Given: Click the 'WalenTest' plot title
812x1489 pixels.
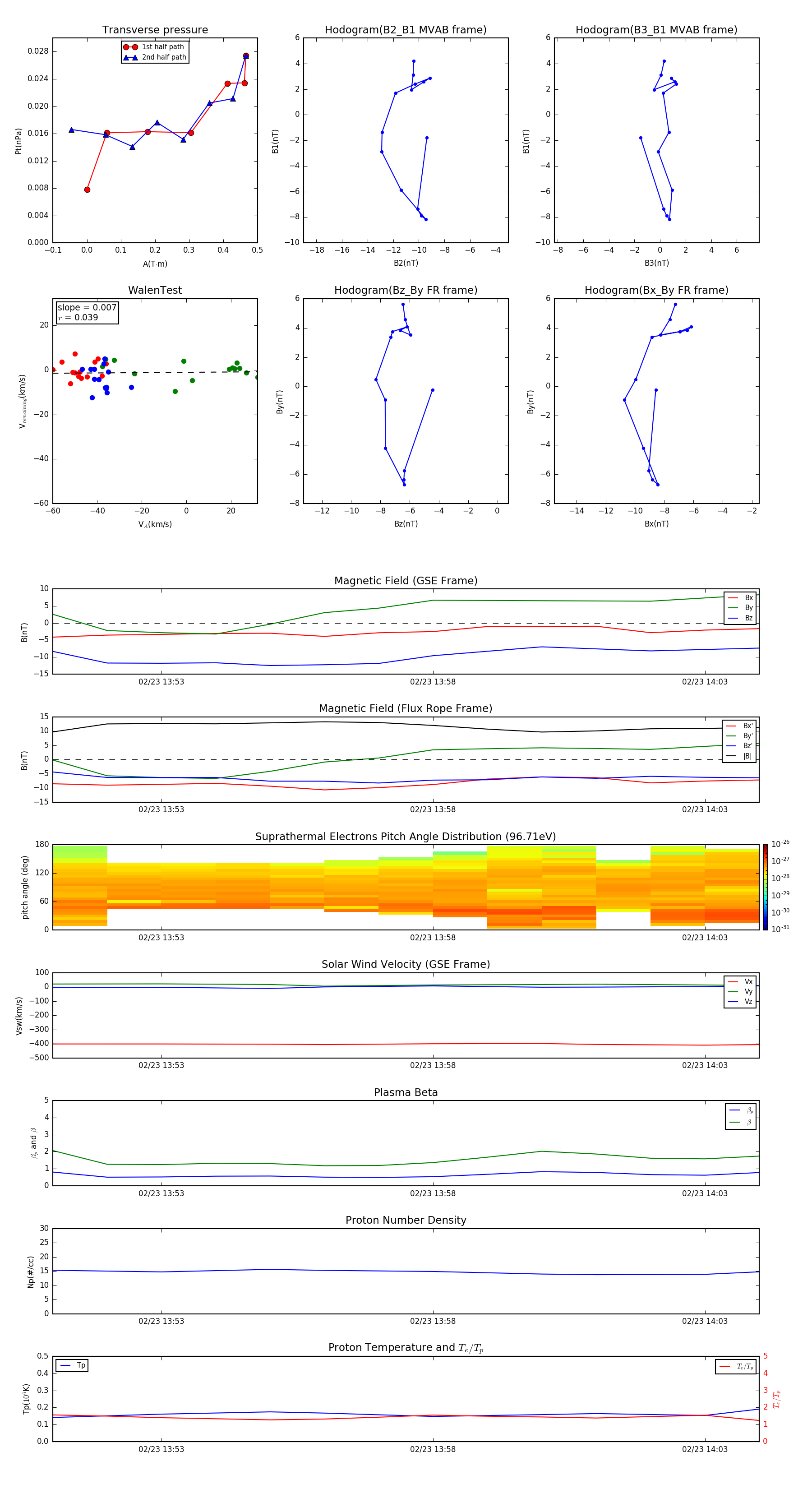Looking at the screenshot, I should coord(155,290).
